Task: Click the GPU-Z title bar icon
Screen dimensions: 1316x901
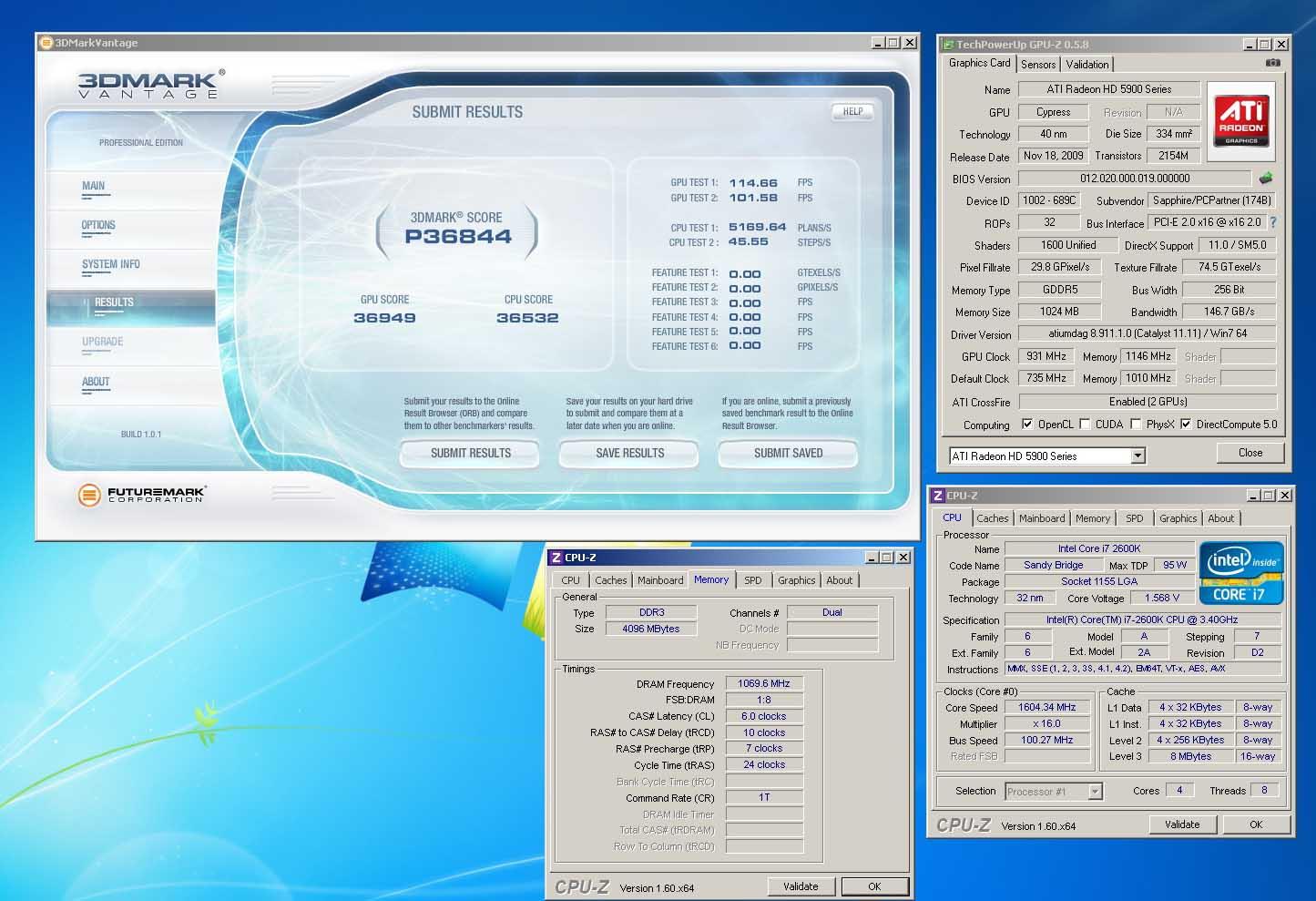Action: pyautogui.click(x=948, y=44)
